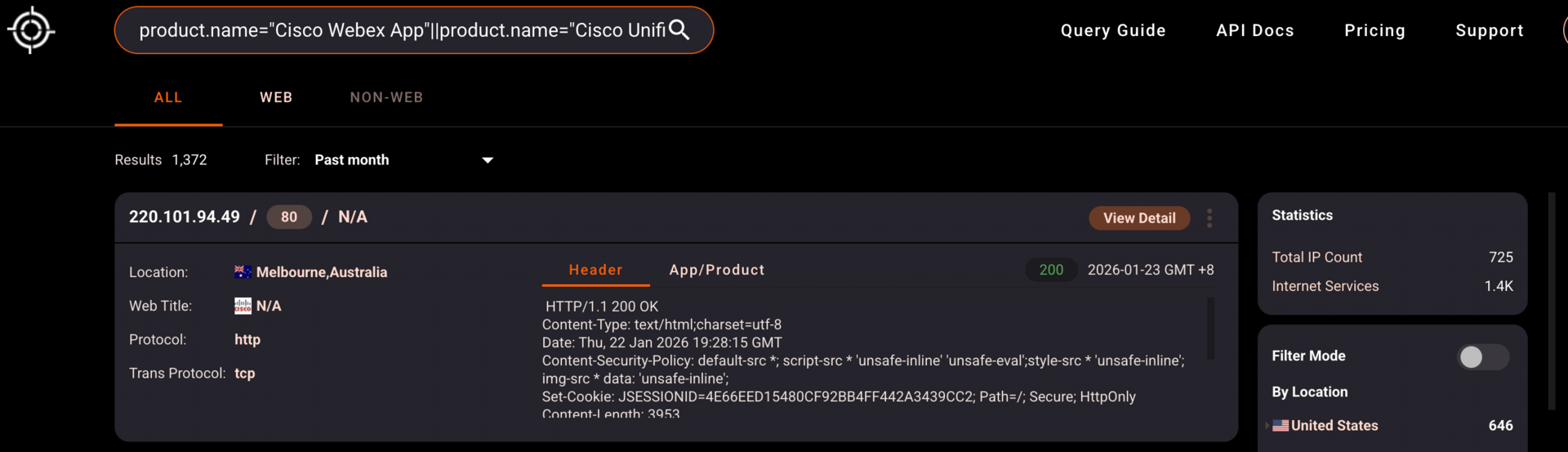Image resolution: width=1568 pixels, height=452 pixels.
Task: Open the API Docs link
Action: point(1255,30)
